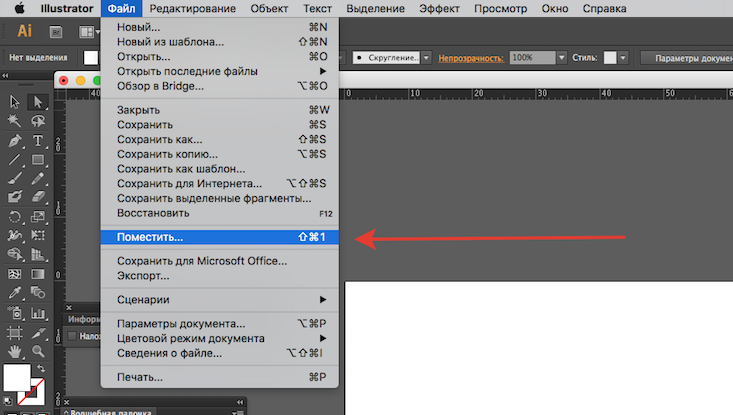The width and height of the screenshot is (733, 415).
Task: Select the Zoom magnifier tool
Action: pos(38,351)
